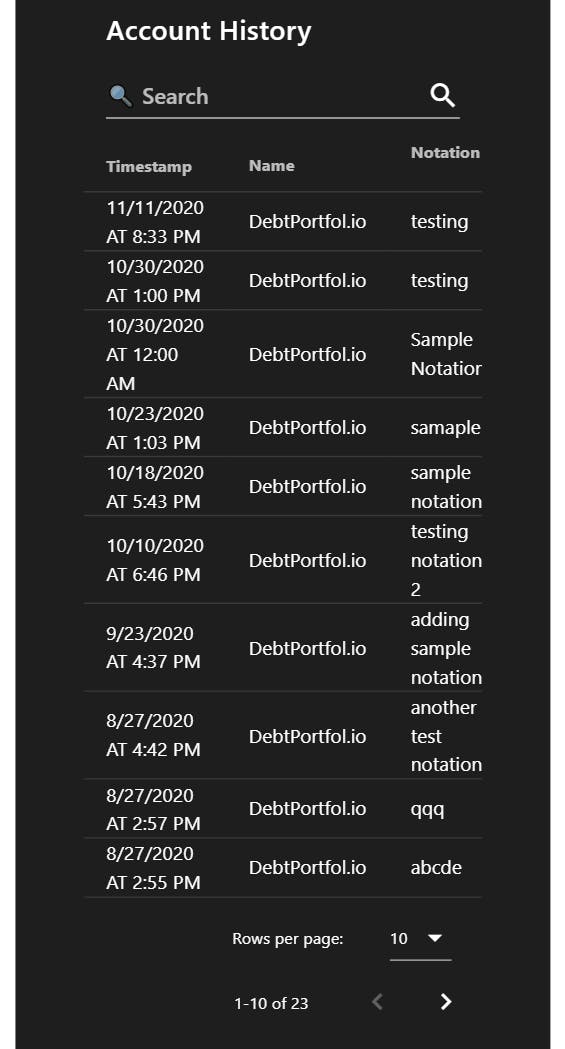Click DebtPortfol.io in 10/18/2020 row

pyautogui.click(x=308, y=486)
